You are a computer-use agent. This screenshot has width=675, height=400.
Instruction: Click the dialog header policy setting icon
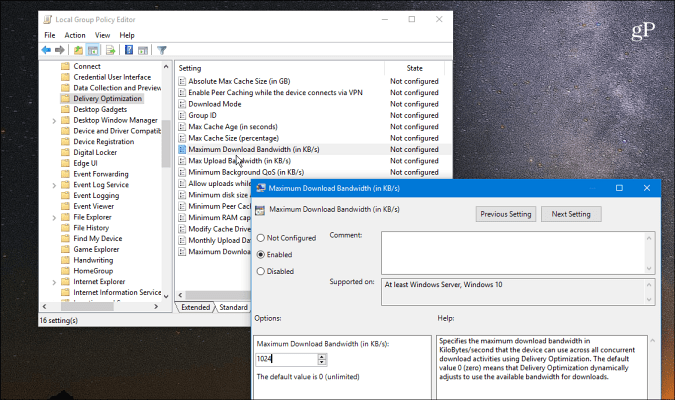point(260,210)
